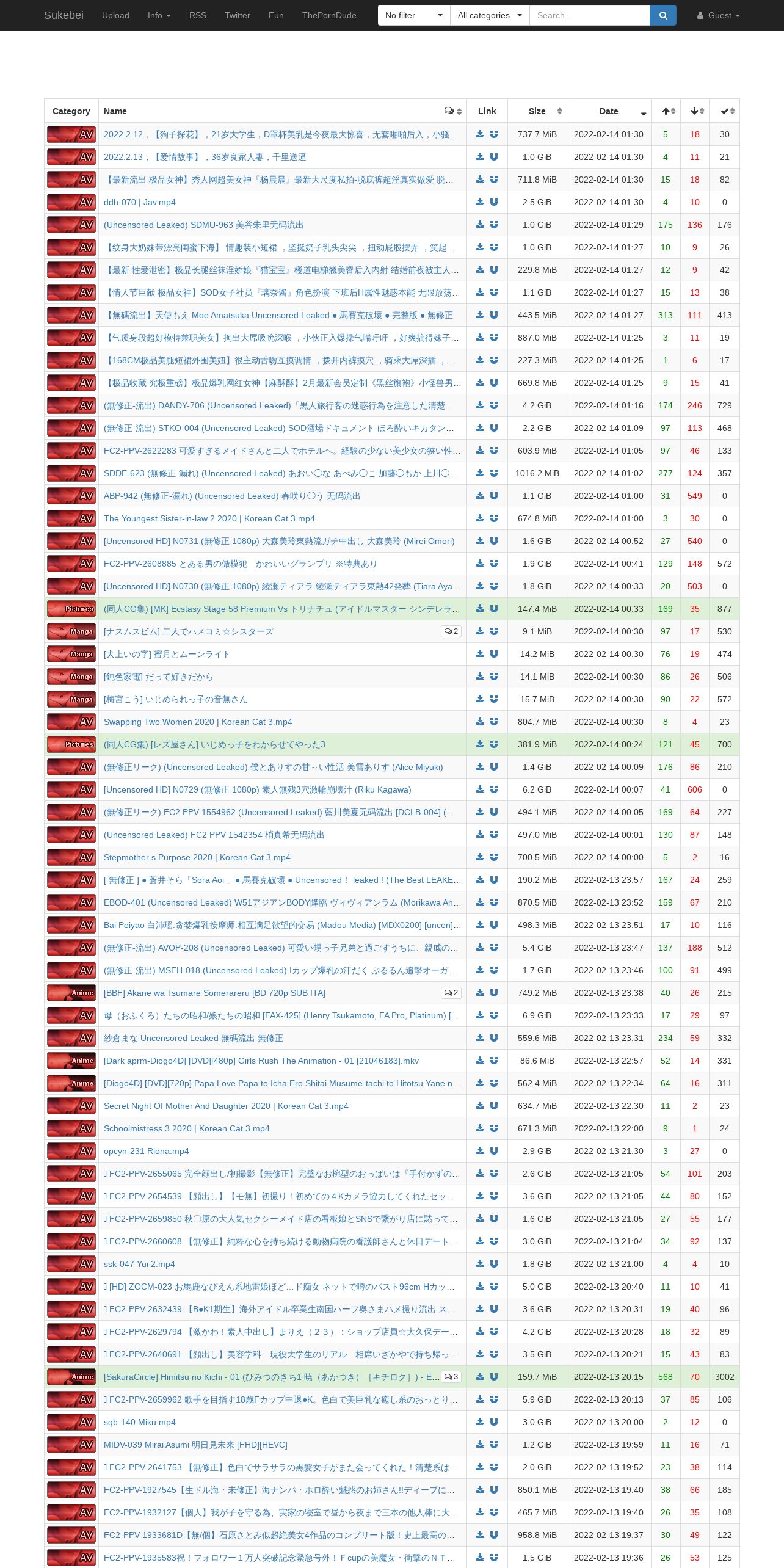This screenshot has width=784, height=1568.
Task: Click size cell 86.6 MiB
Action: click(x=537, y=1061)
